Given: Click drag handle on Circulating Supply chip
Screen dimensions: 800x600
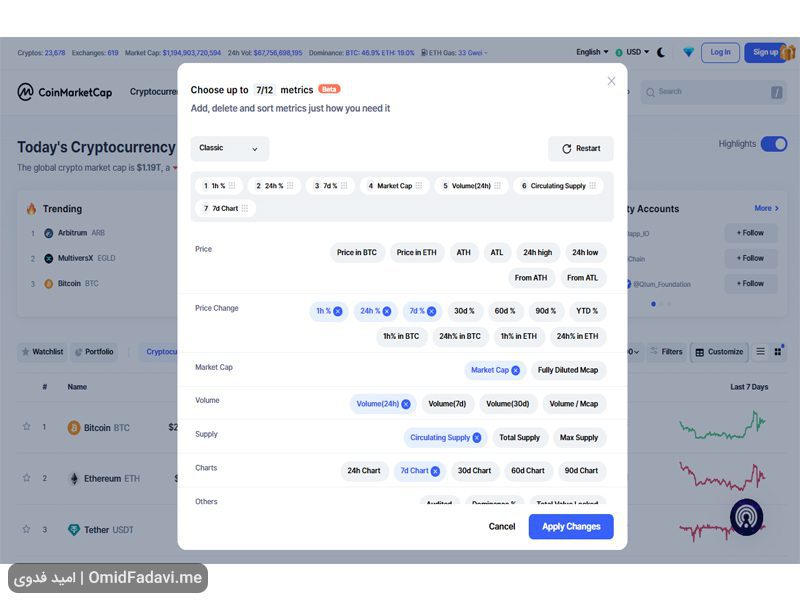Looking at the screenshot, I should pos(592,186).
